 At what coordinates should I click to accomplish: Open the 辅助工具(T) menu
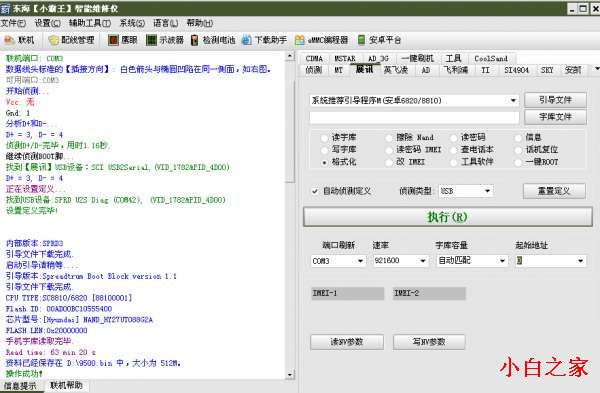click(x=90, y=23)
